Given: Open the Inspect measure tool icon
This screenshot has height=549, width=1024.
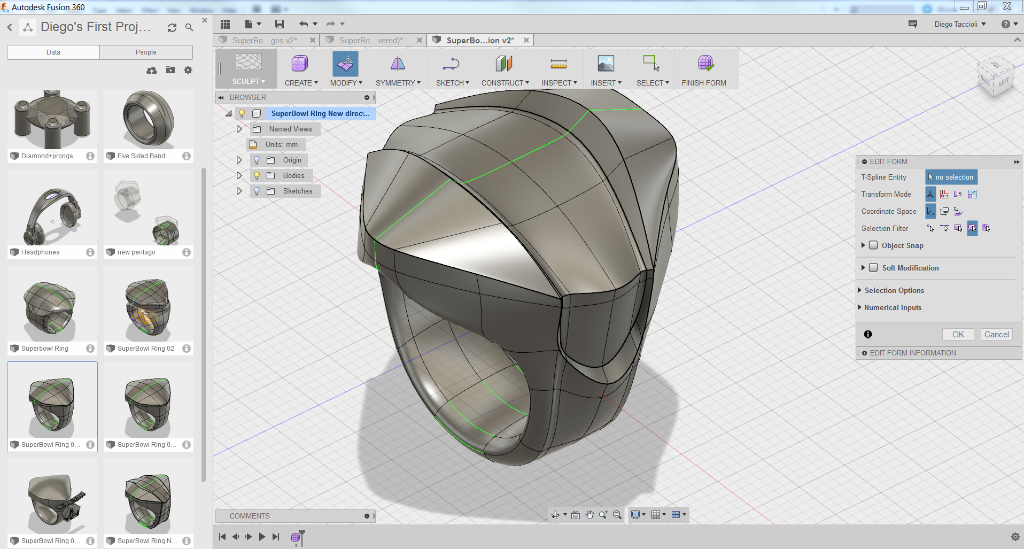Looking at the screenshot, I should [557, 64].
